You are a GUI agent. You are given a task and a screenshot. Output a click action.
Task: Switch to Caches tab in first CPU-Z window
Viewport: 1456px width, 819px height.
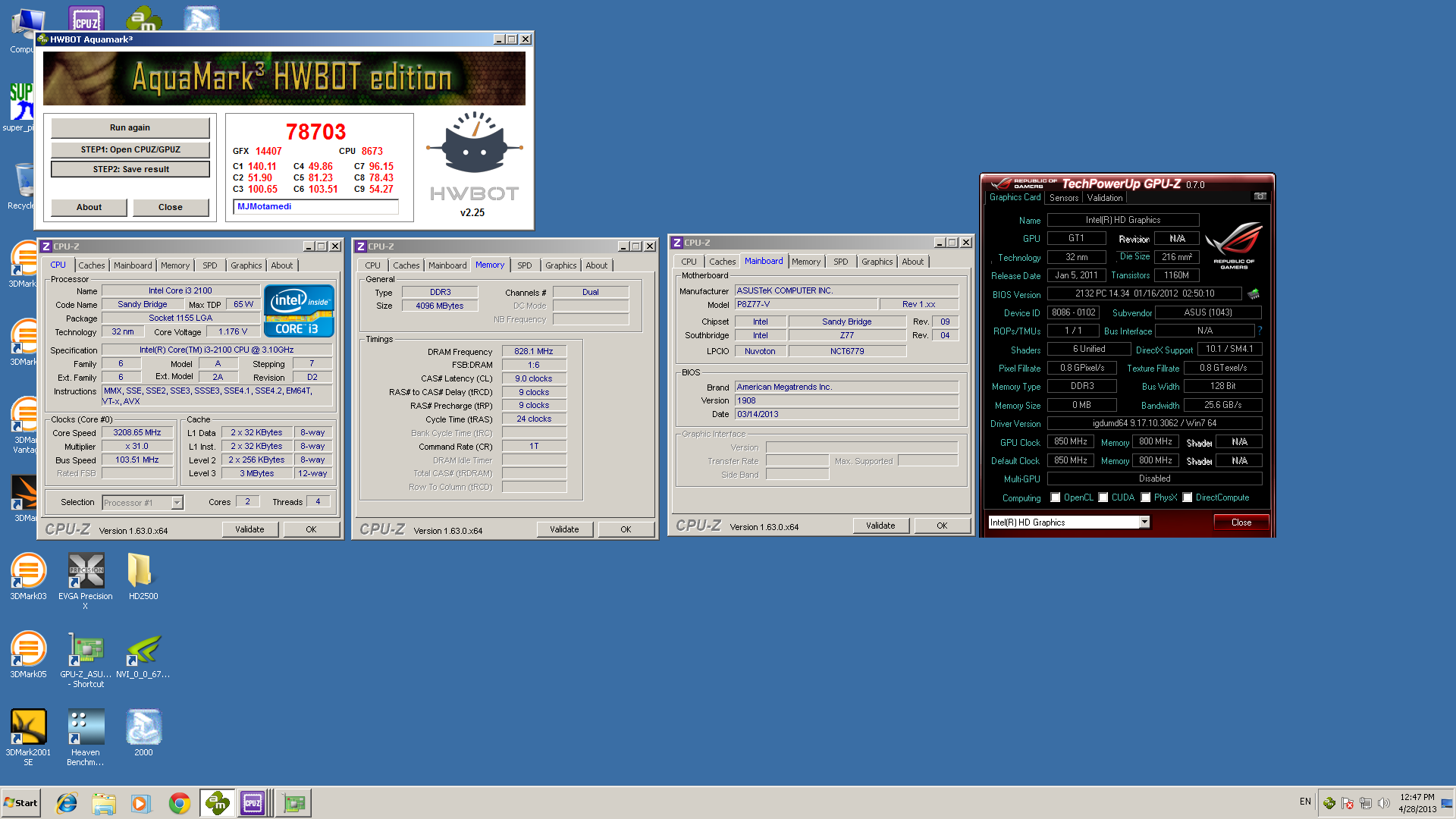[x=92, y=265]
